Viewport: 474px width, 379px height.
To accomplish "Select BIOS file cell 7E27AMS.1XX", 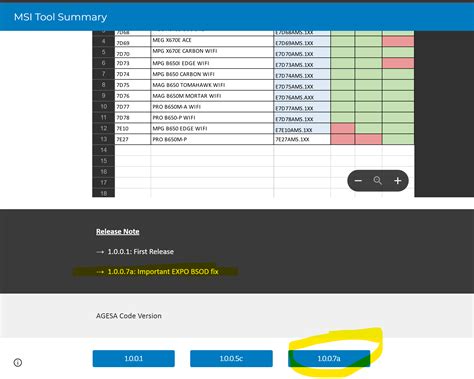I will pos(302,139).
